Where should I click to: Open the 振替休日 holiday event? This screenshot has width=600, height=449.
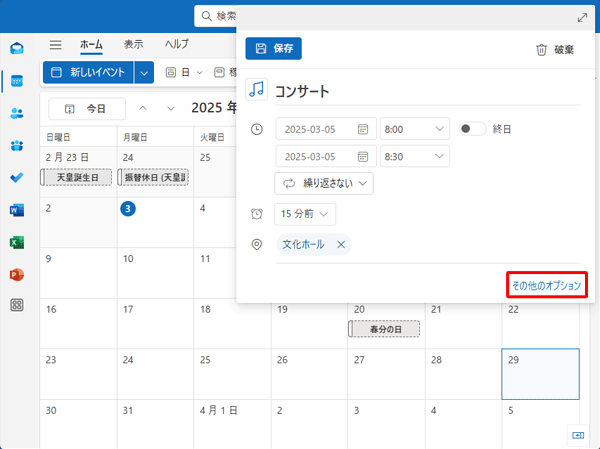click(x=153, y=178)
